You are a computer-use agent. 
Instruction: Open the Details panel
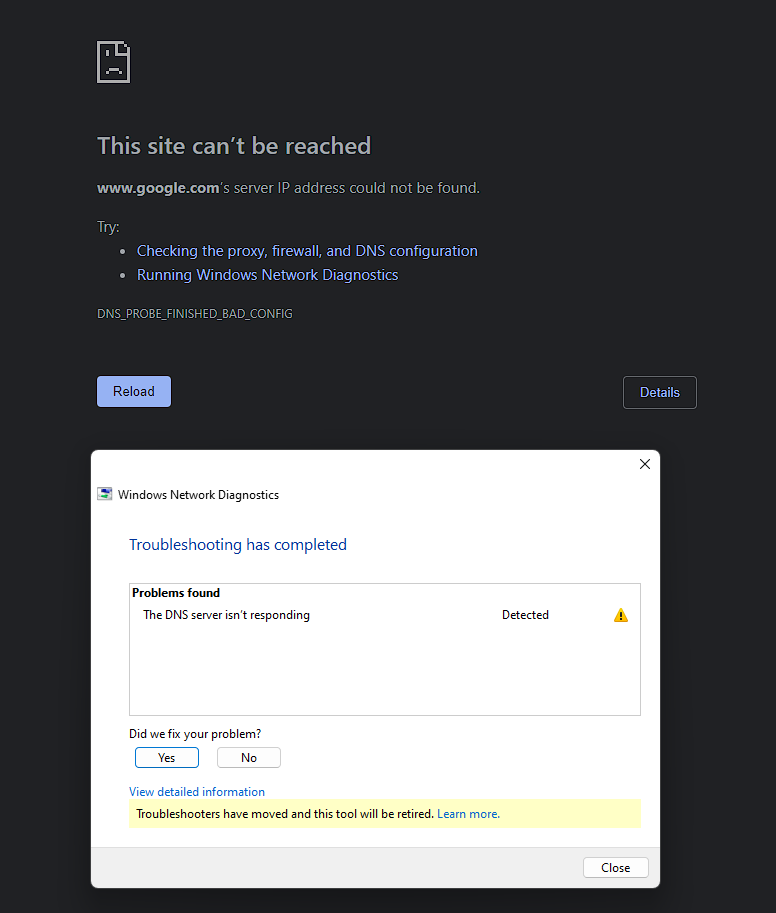659,392
